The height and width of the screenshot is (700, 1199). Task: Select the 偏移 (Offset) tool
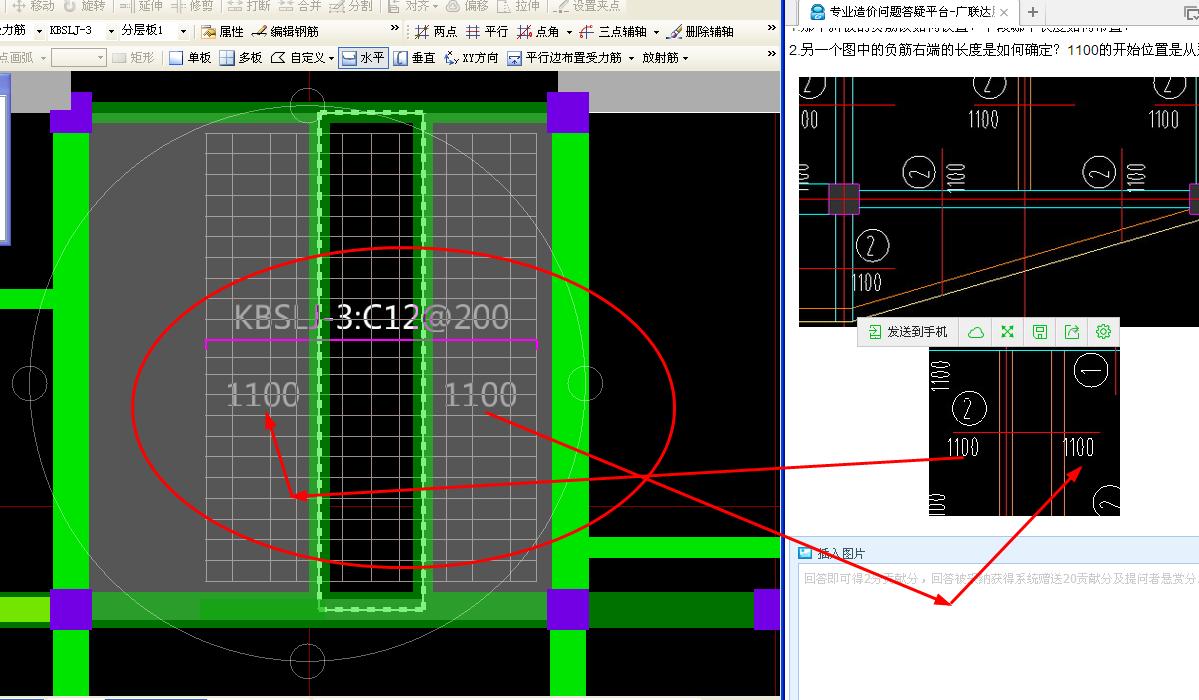coord(467,6)
